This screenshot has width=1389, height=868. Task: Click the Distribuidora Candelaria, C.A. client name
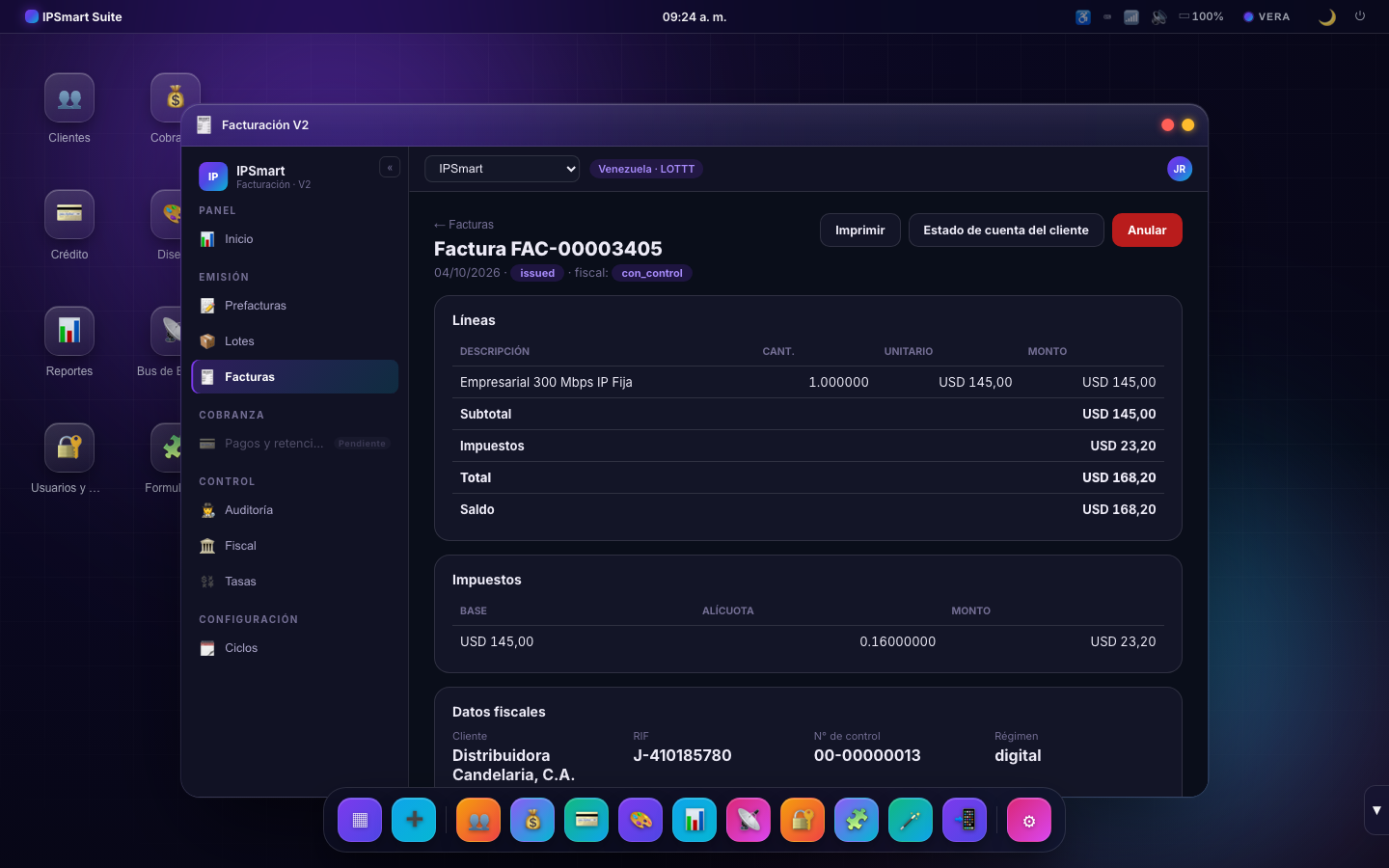(x=513, y=765)
